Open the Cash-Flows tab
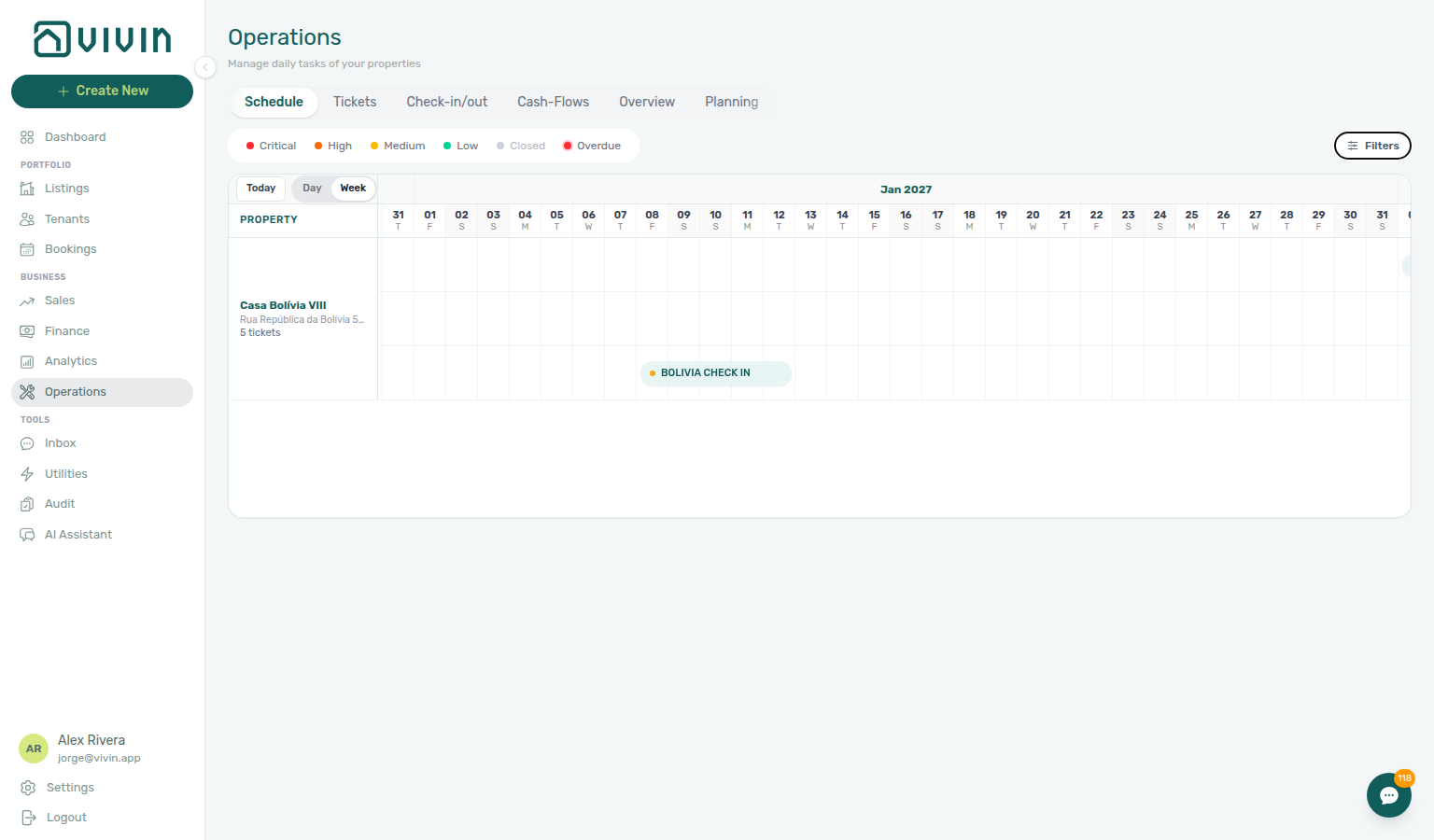 pyautogui.click(x=553, y=102)
